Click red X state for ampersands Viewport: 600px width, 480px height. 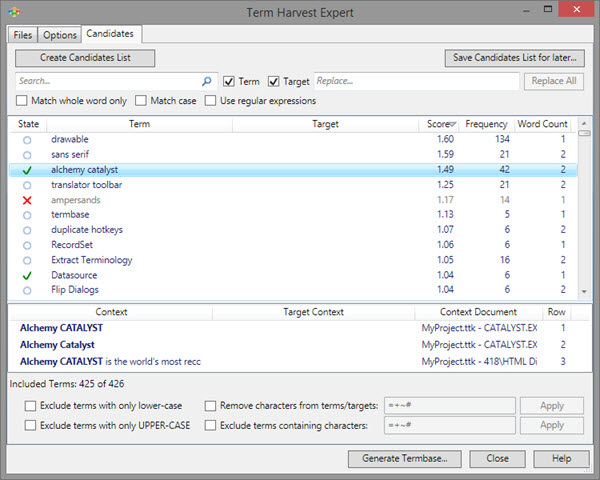pyautogui.click(x=27, y=200)
